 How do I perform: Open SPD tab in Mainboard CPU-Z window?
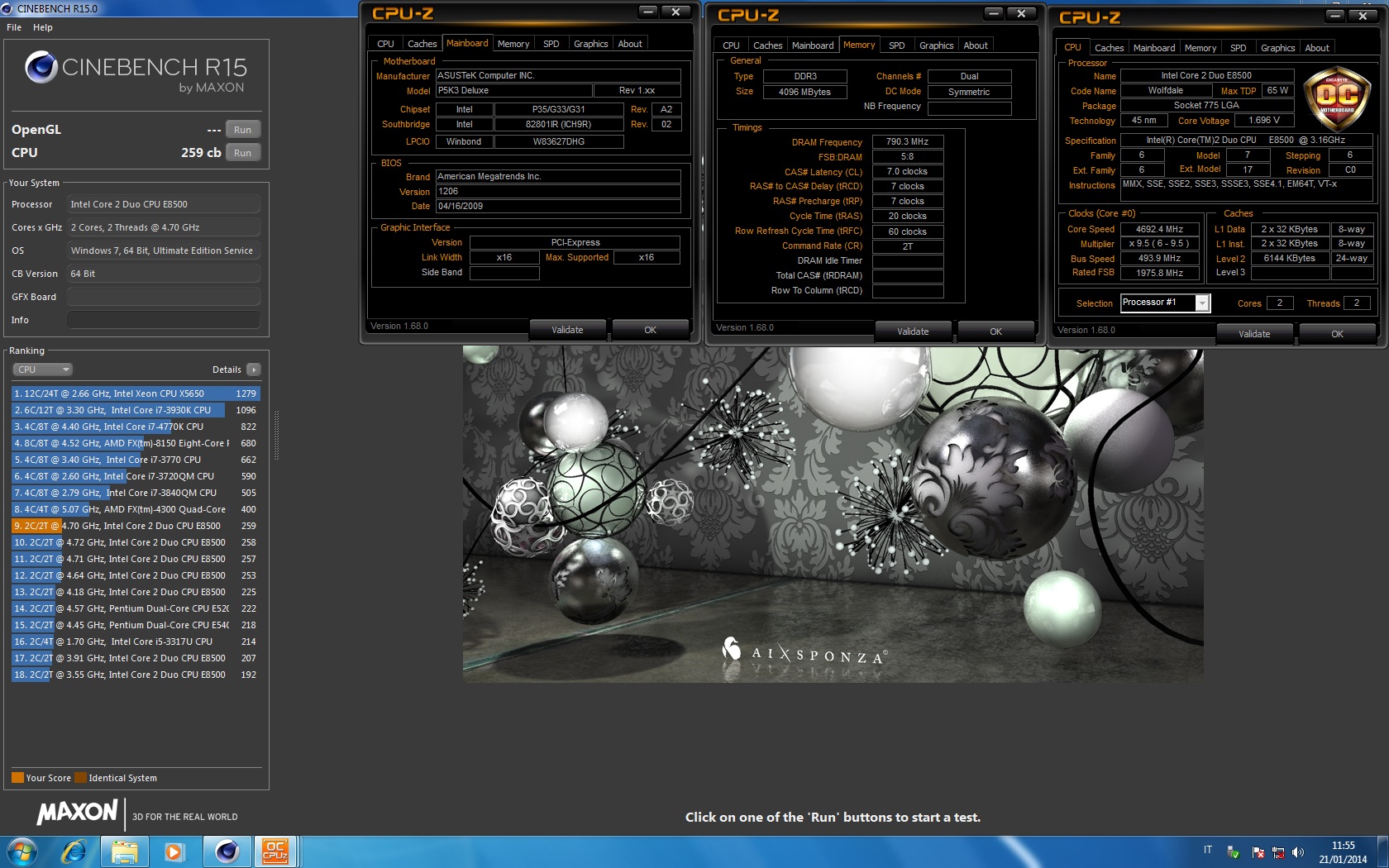pyautogui.click(x=551, y=44)
